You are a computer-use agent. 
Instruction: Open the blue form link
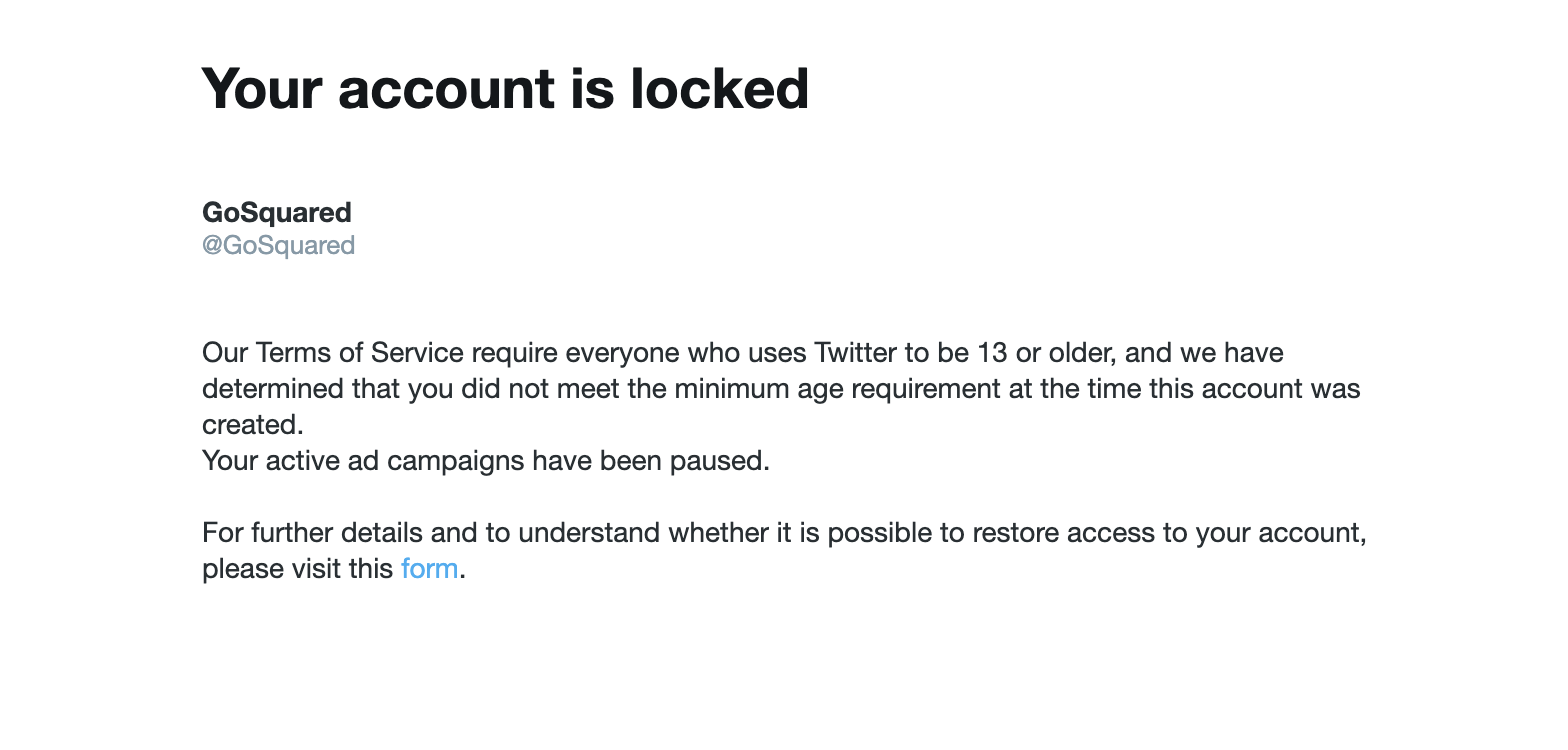click(x=429, y=569)
